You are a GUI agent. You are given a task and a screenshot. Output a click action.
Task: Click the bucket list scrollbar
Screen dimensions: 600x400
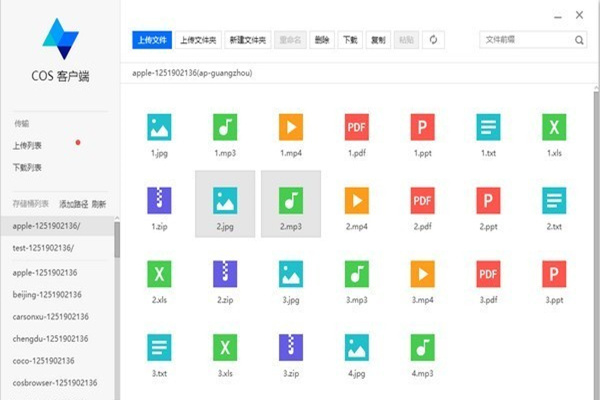[x=116, y=240]
